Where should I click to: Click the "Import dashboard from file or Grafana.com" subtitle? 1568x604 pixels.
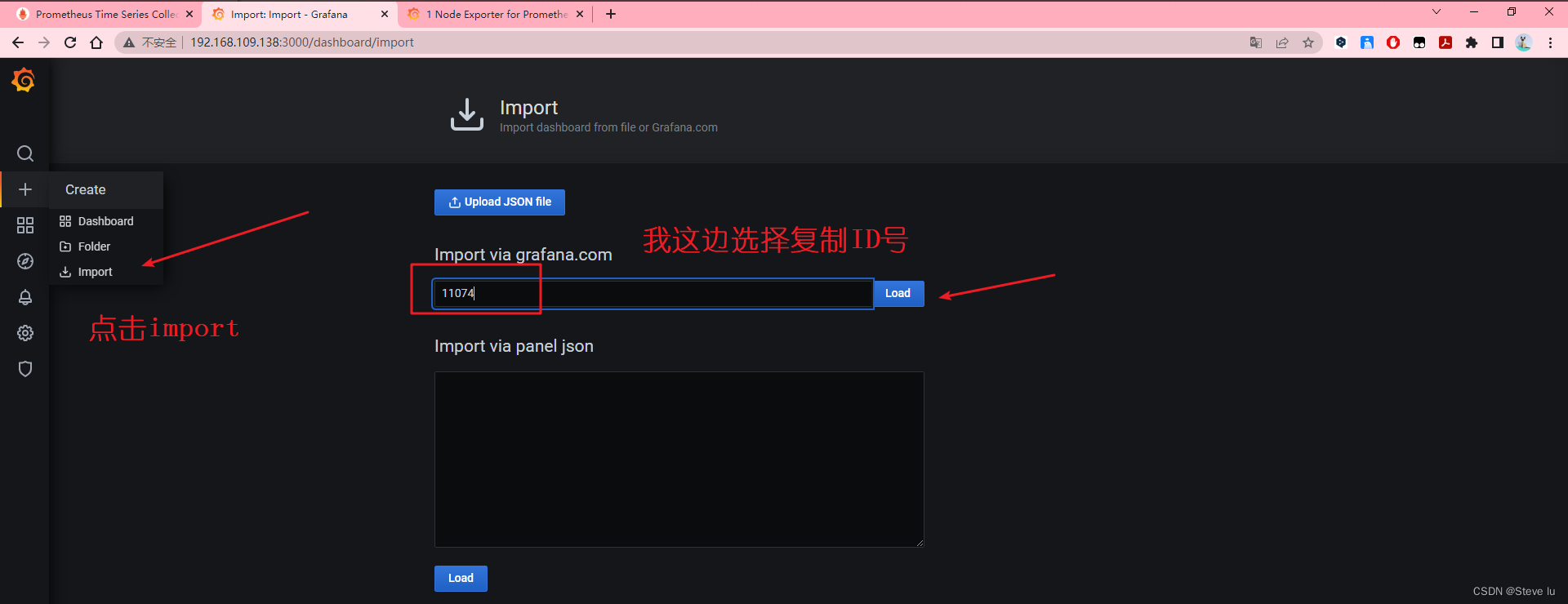608,127
